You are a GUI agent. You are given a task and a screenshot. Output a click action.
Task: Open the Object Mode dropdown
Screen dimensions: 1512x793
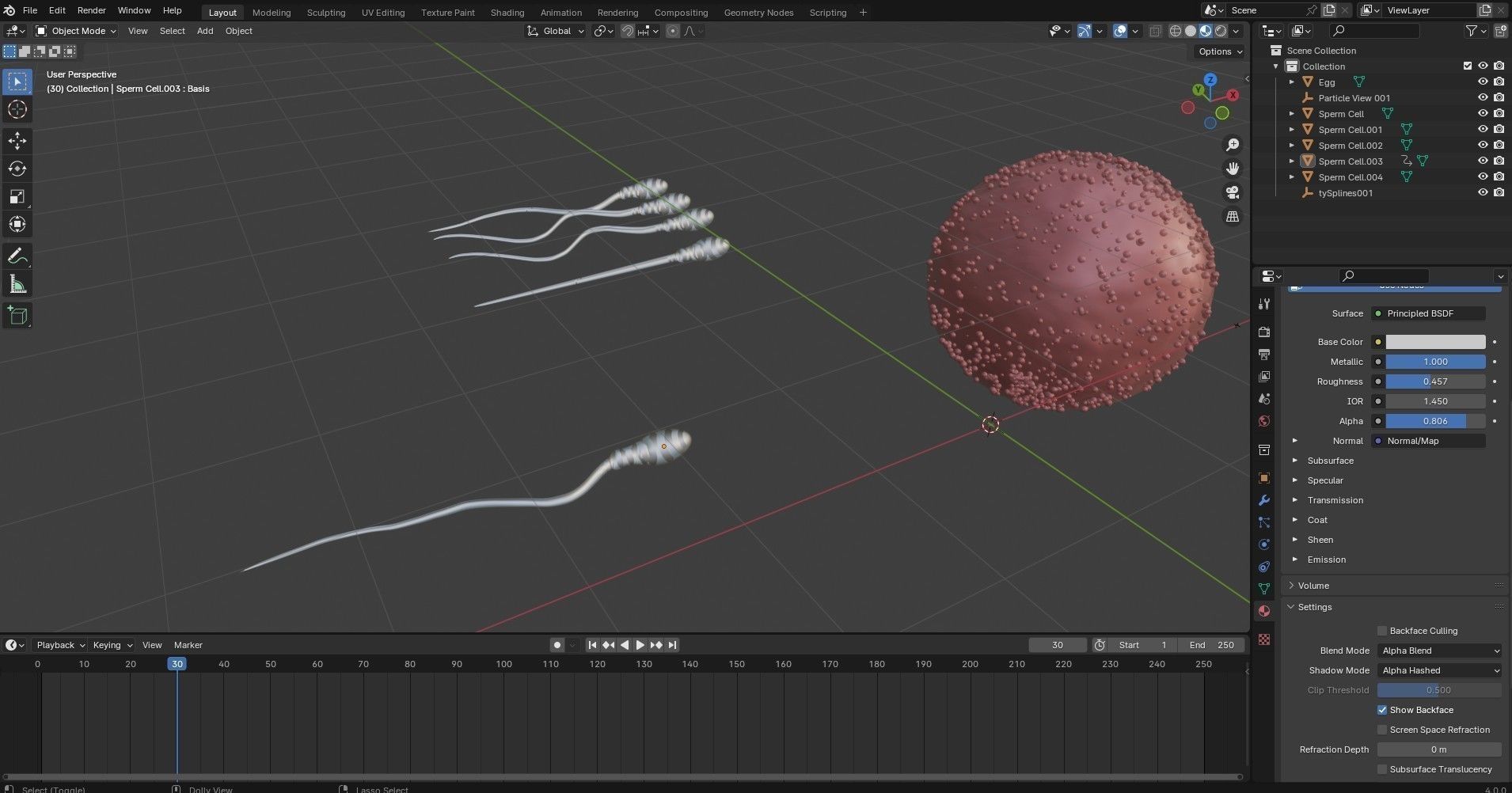(76, 31)
